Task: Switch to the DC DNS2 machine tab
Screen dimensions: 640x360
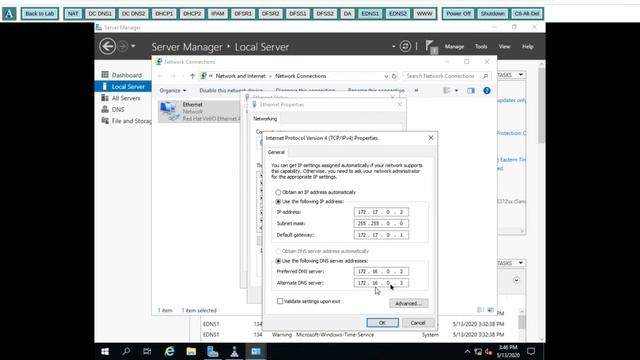Action: tap(133, 13)
